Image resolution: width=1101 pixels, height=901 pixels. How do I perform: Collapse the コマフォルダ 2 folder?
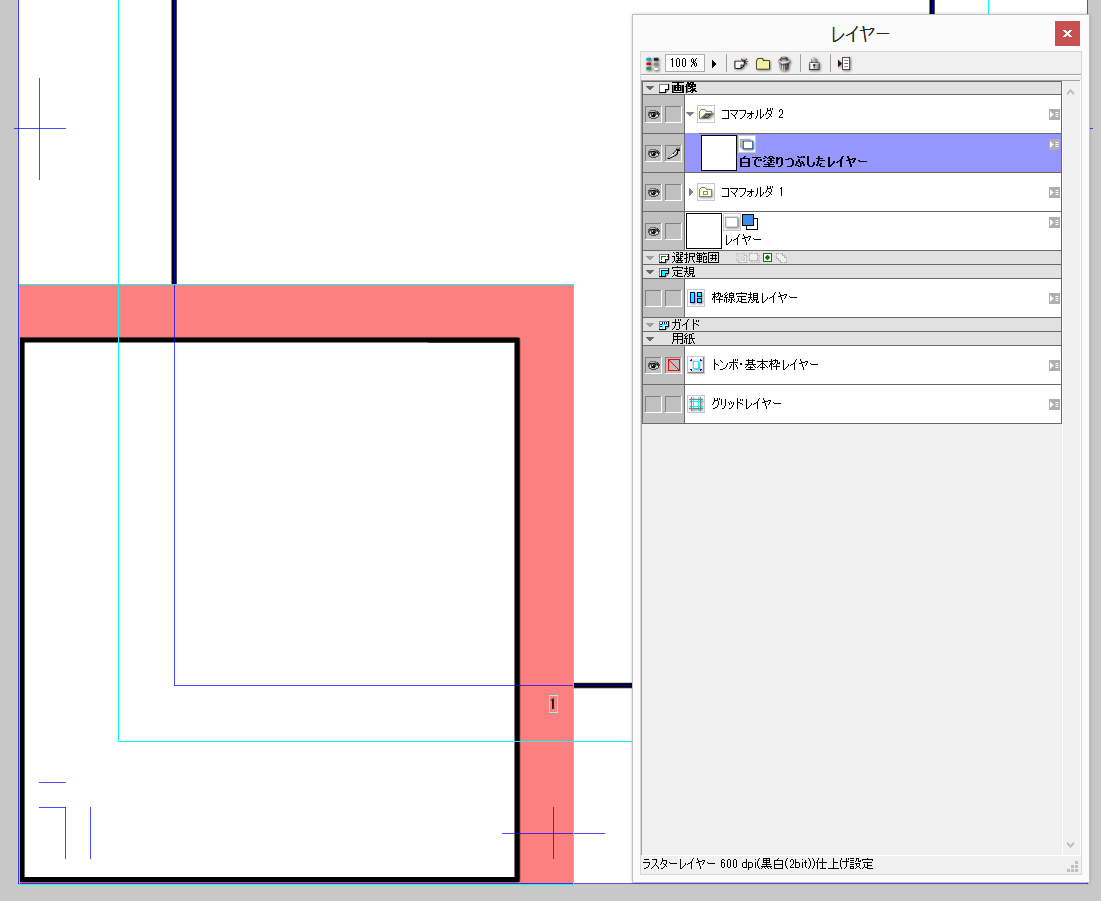(690, 115)
